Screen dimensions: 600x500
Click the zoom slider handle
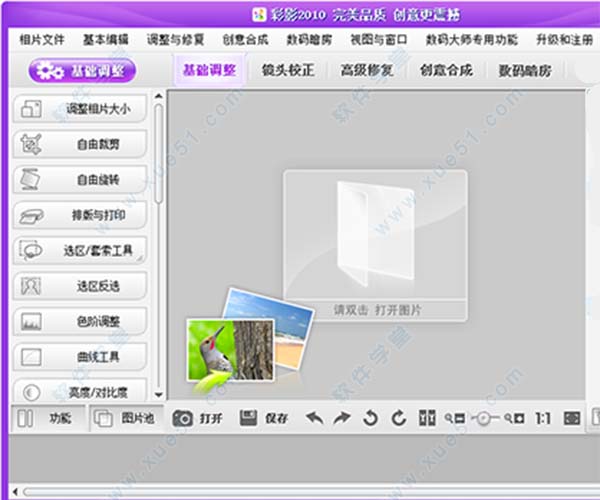(484, 418)
